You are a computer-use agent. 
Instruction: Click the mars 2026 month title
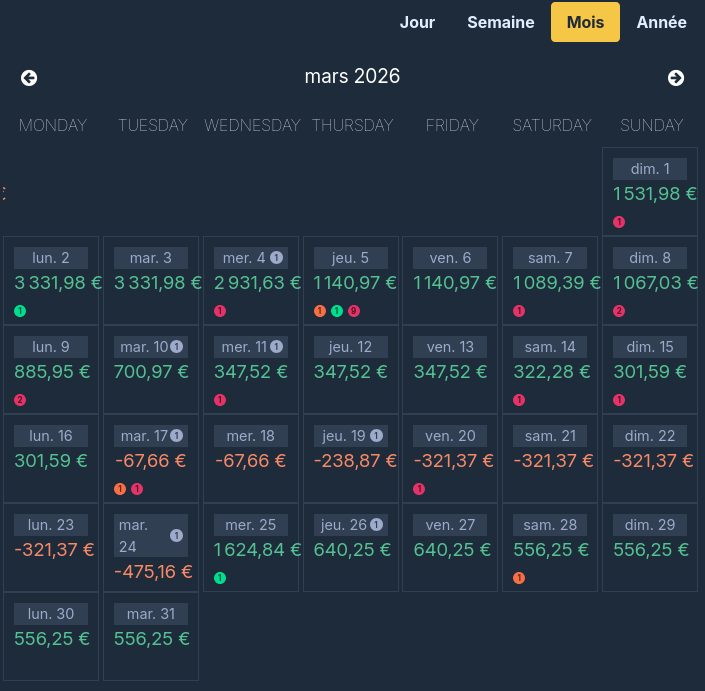pyautogui.click(x=352, y=76)
